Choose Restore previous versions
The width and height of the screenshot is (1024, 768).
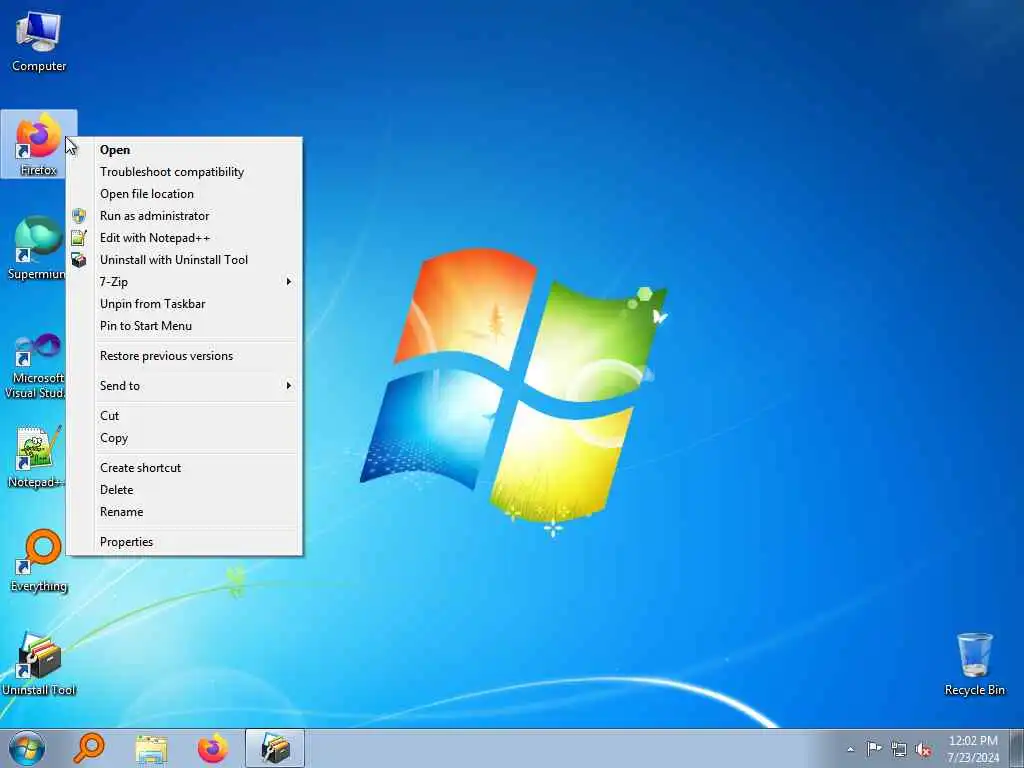tap(184, 356)
